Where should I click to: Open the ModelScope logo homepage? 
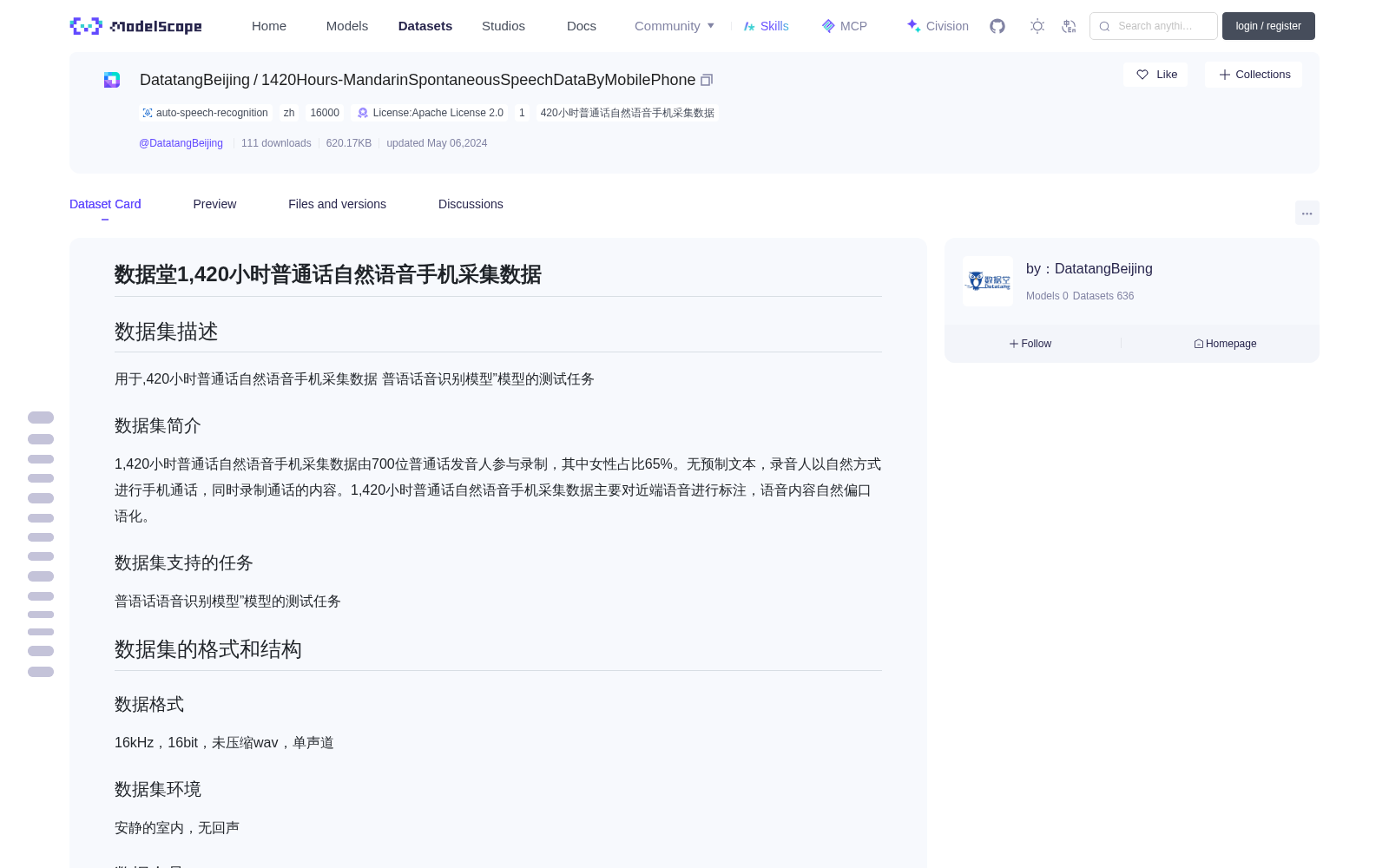click(x=136, y=26)
